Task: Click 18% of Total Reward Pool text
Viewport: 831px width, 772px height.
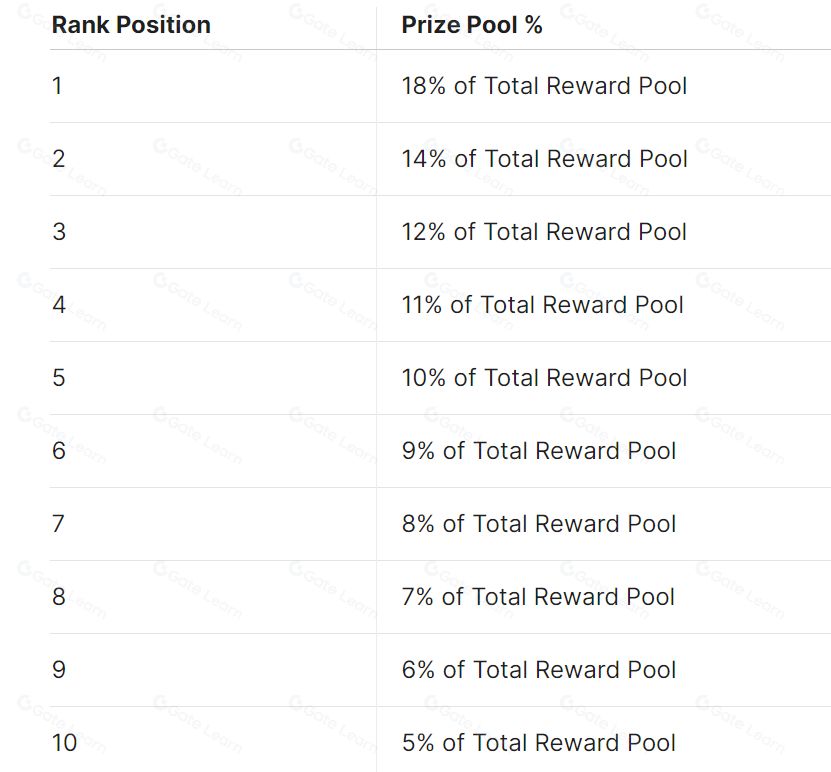Action: pos(544,86)
